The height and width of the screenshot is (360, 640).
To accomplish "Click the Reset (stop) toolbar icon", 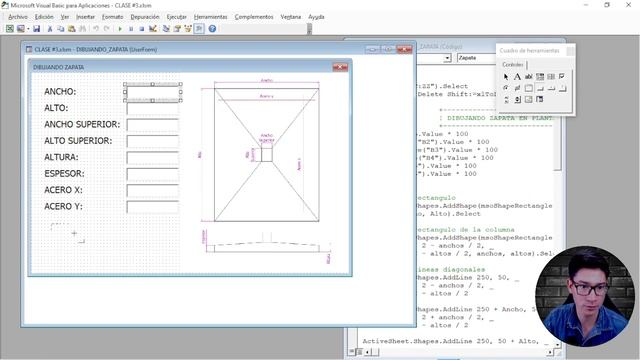I will 142,29.
